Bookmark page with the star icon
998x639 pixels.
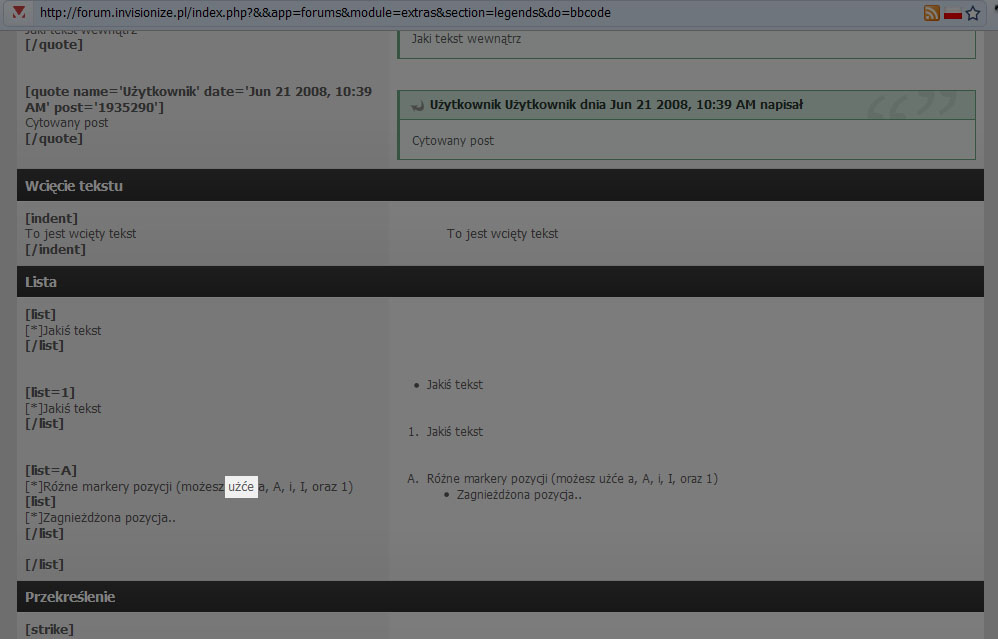[x=973, y=13]
